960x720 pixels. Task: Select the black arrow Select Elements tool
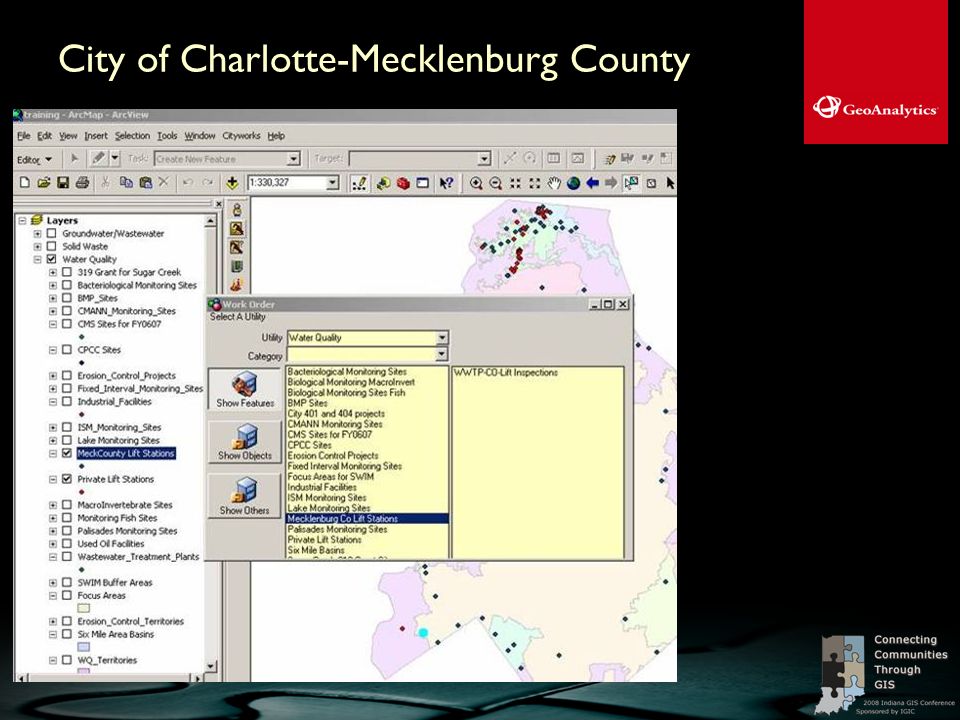pos(670,182)
